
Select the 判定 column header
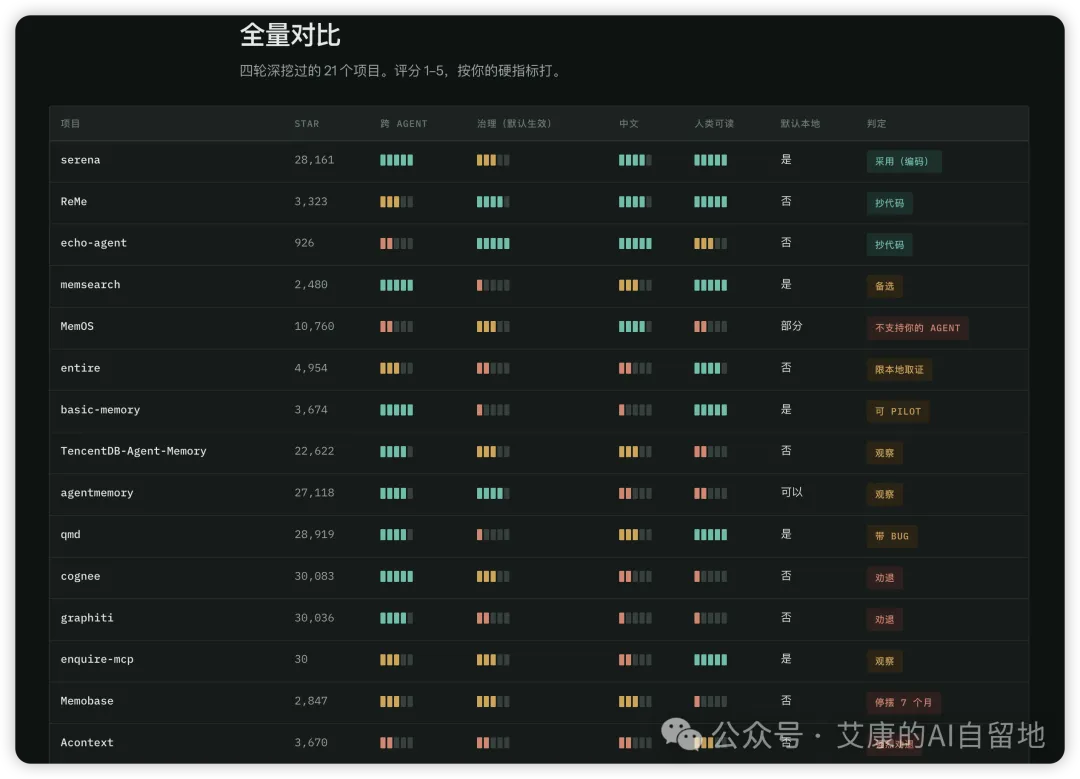(877, 124)
